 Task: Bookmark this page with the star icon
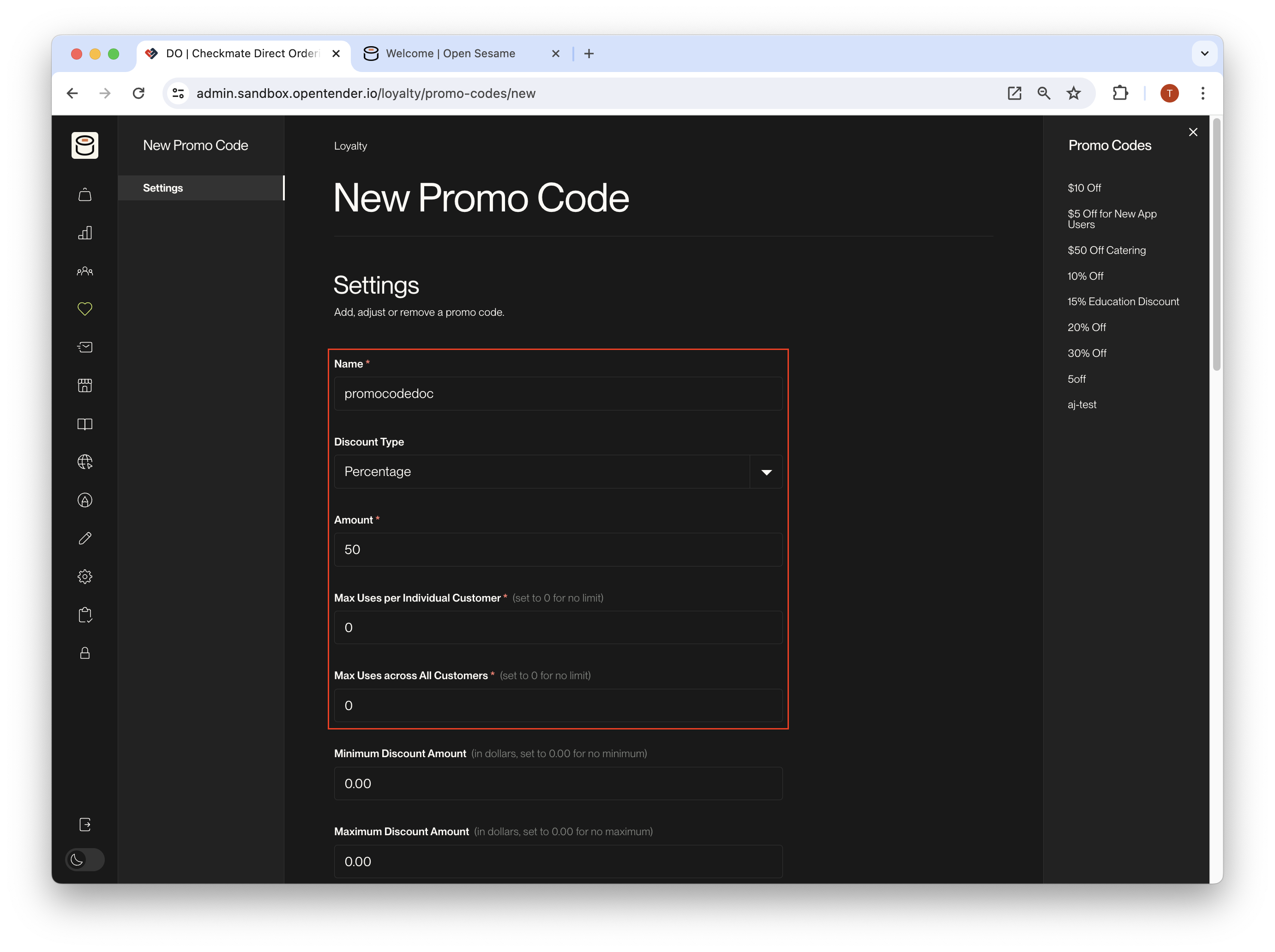[1073, 93]
